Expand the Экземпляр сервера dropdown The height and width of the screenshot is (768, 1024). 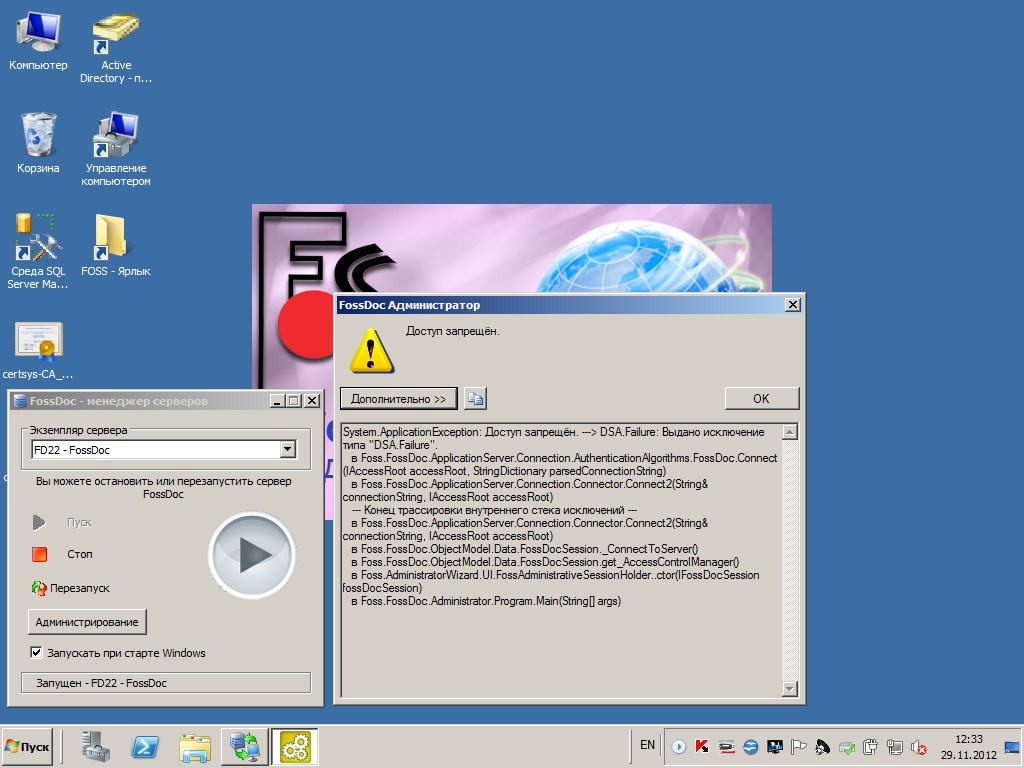coord(287,449)
